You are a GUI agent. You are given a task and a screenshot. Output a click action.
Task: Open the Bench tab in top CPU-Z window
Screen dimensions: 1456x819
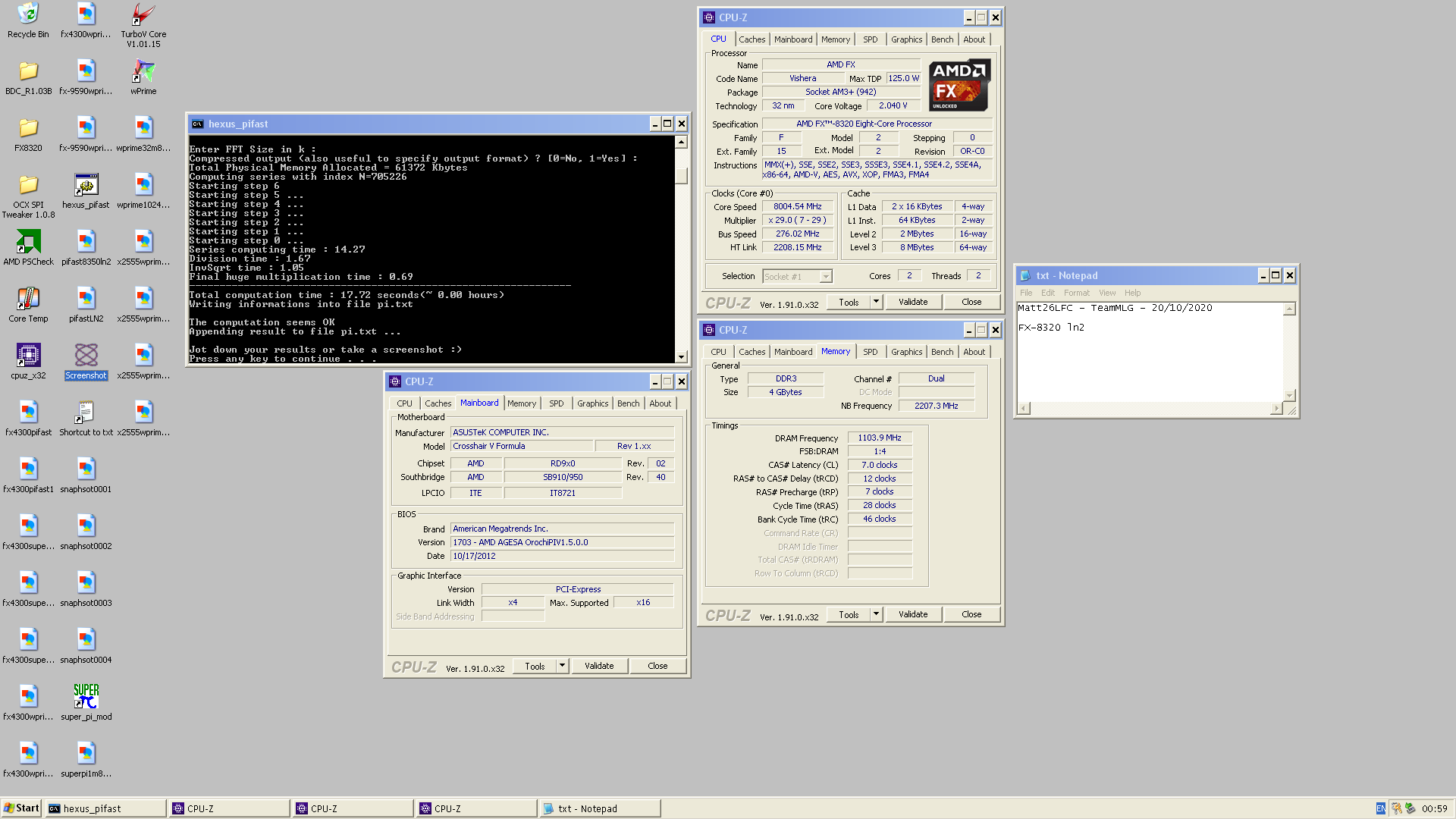pos(942,39)
